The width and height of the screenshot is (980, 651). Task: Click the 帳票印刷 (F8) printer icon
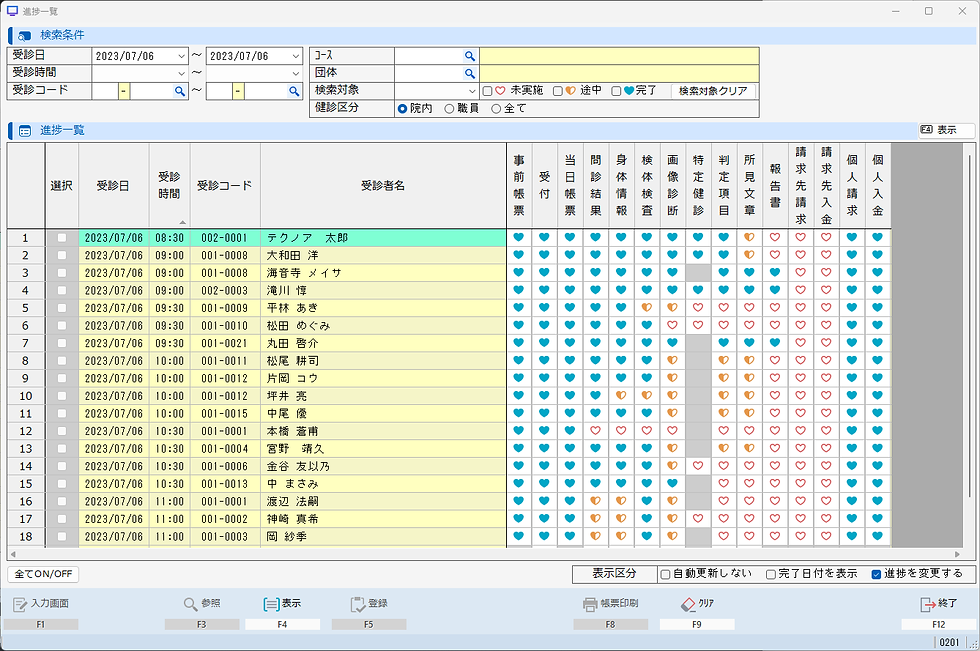pyautogui.click(x=590, y=604)
